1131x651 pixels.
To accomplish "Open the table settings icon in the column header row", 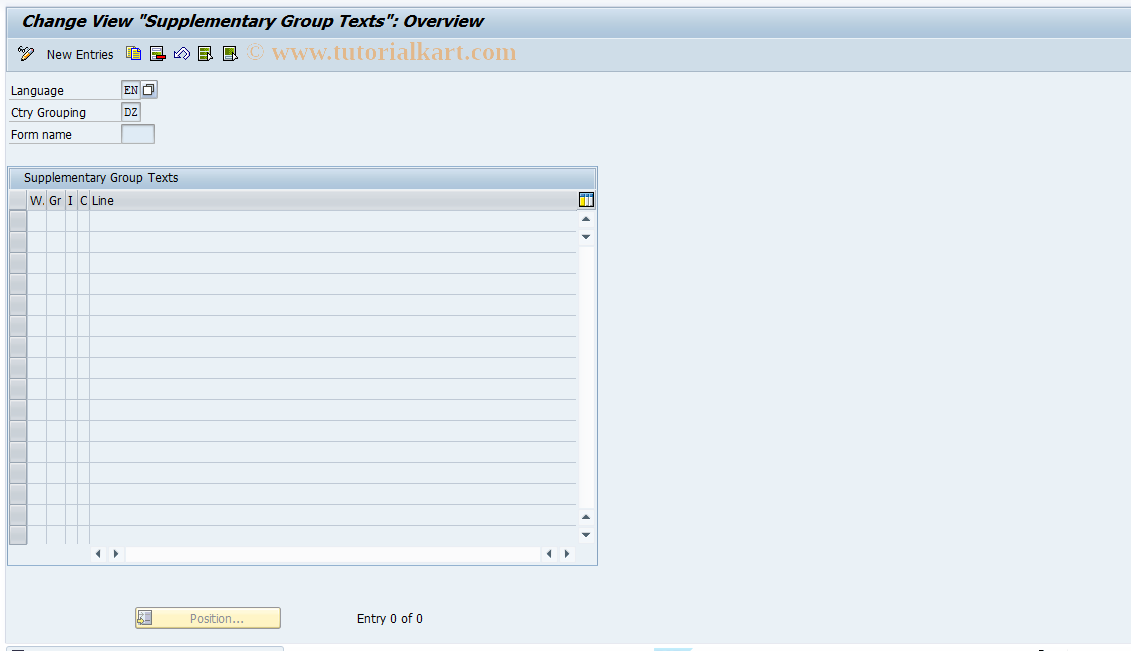I will 586,200.
